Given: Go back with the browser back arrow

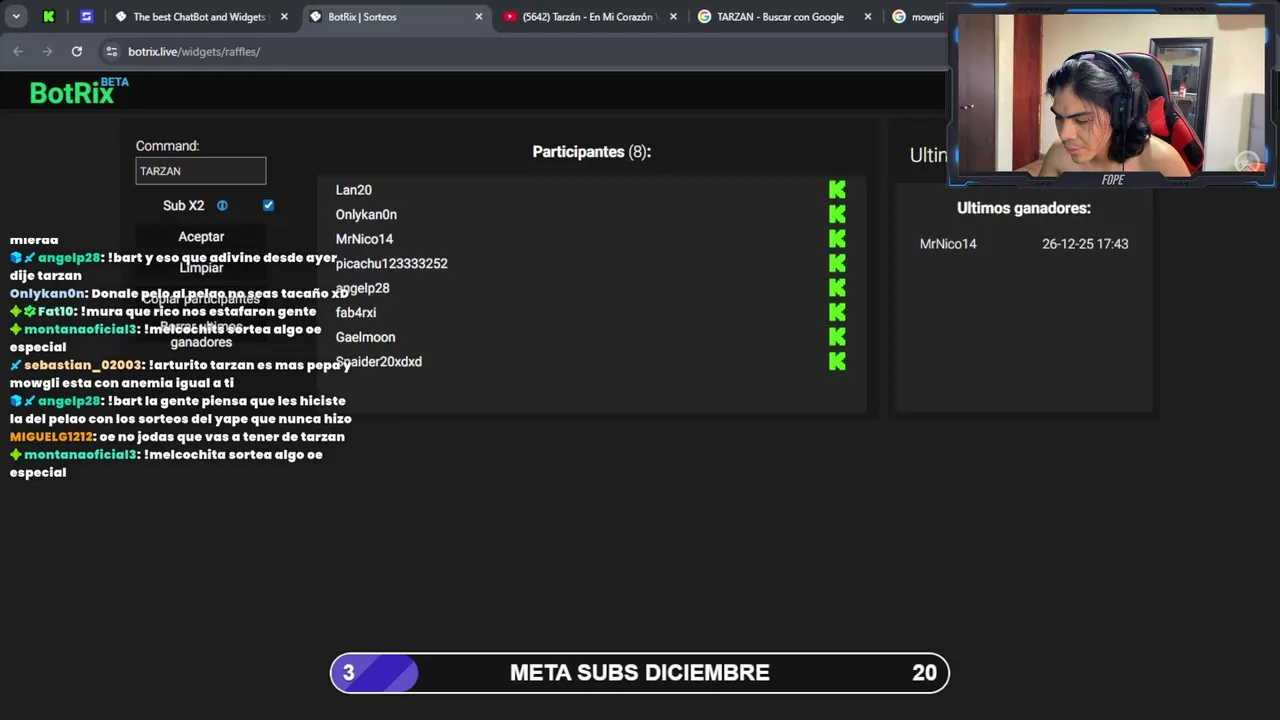Looking at the screenshot, I should click(x=18, y=51).
